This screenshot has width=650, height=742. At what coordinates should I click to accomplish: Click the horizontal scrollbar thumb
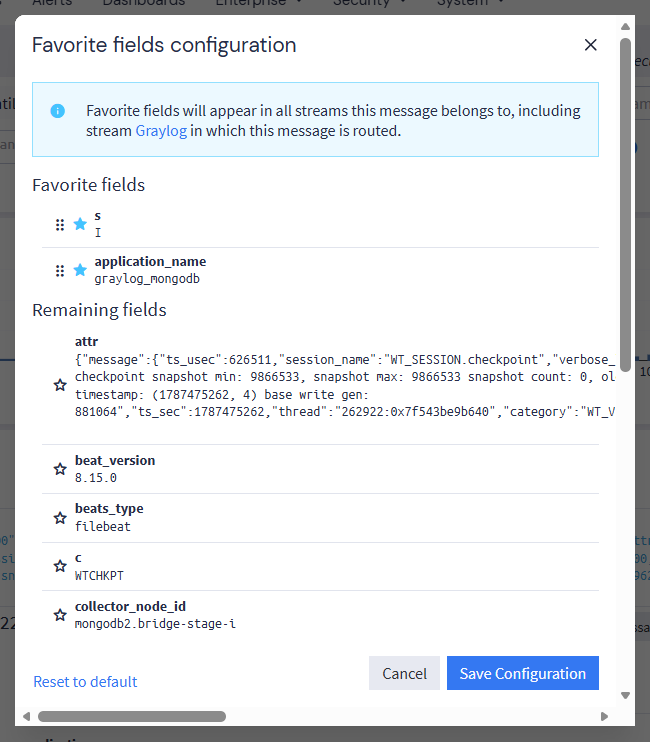pos(132,716)
